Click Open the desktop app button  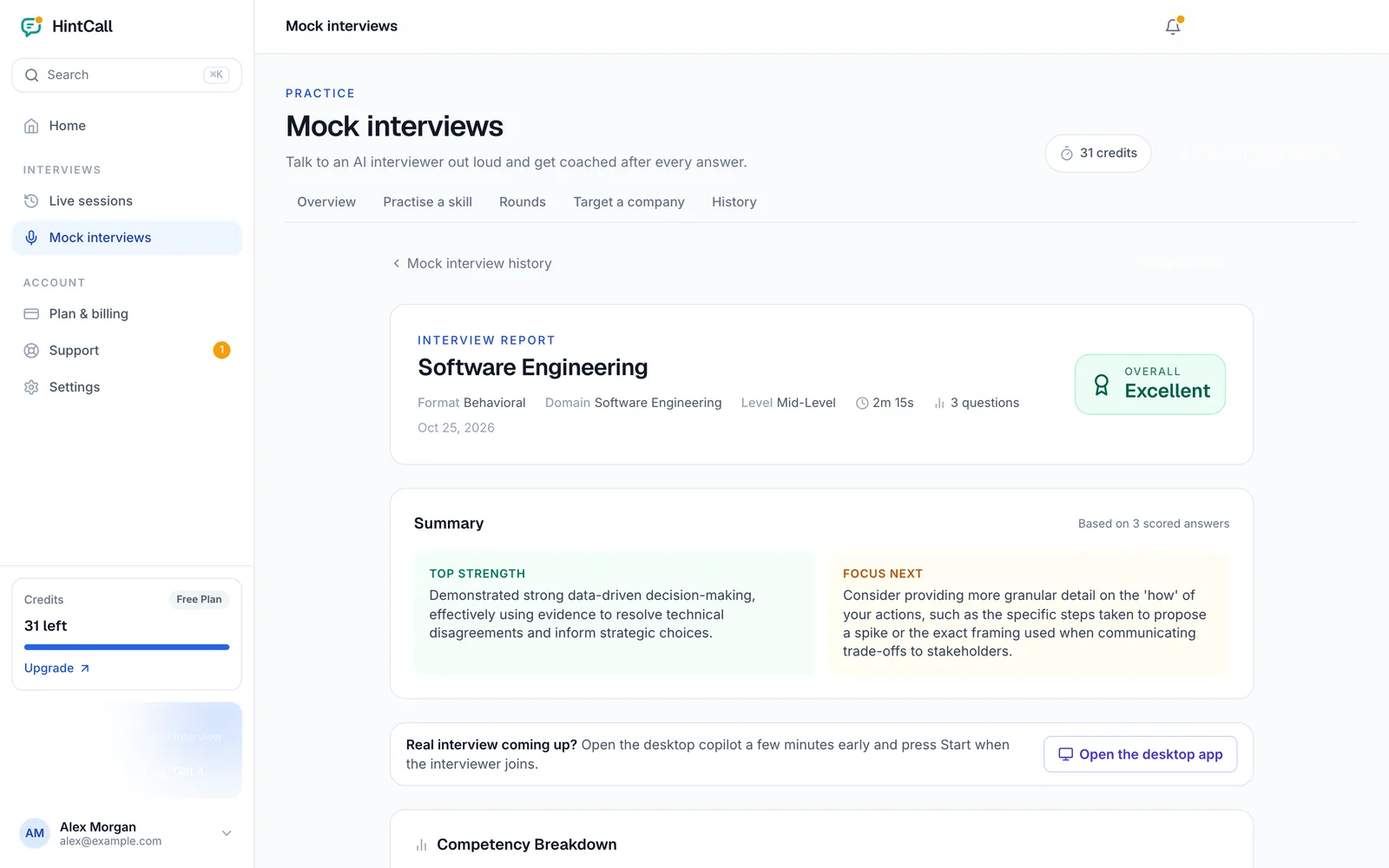(x=1140, y=754)
